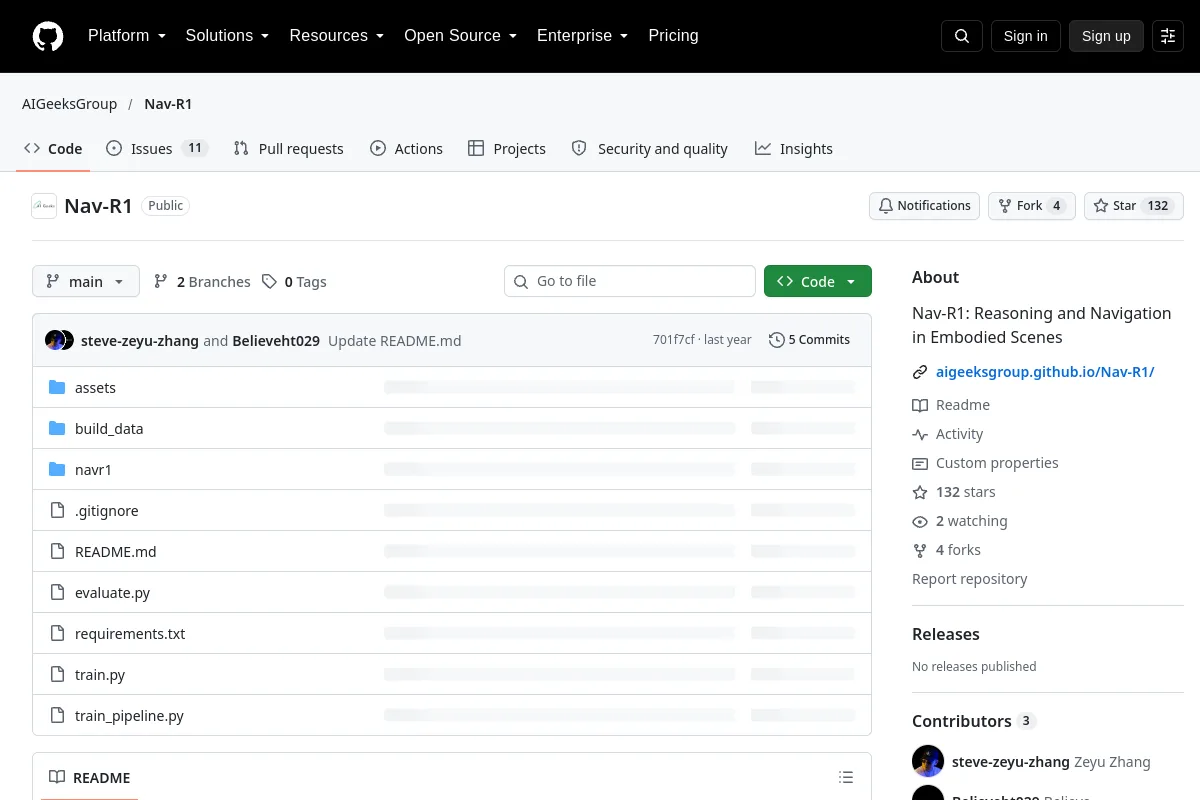Open the Insights tab
The width and height of the screenshot is (1200, 800).
[x=794, y=149]
